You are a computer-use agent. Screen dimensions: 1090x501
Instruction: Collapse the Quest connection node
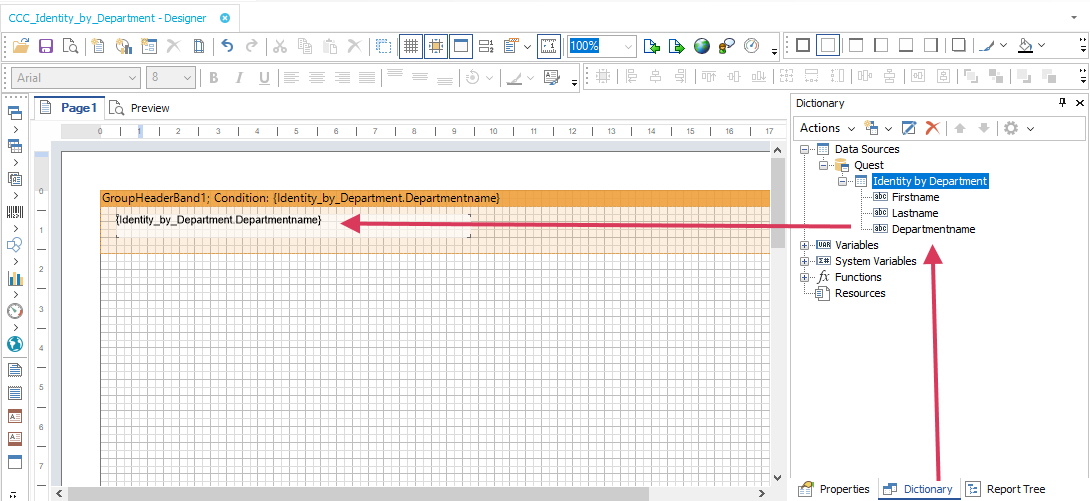(x=824, y=165)
